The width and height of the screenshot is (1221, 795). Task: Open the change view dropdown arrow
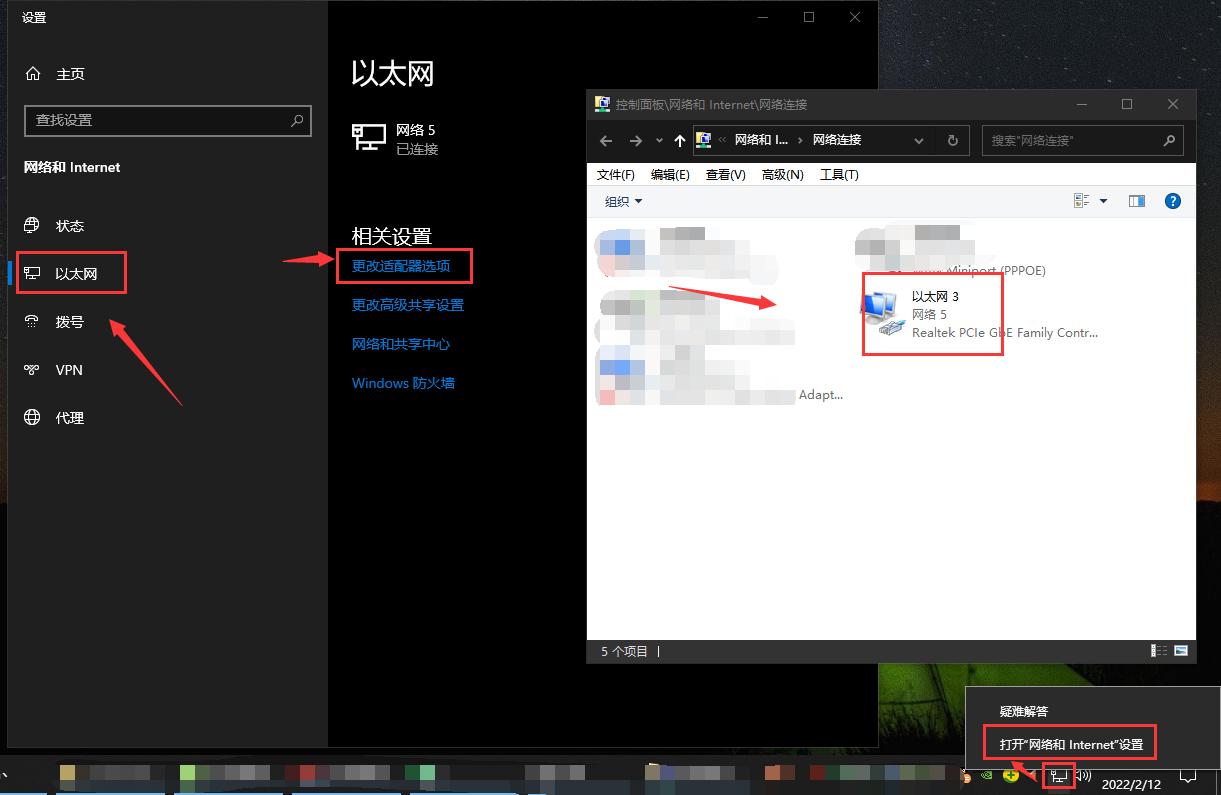click(1104, 201)
